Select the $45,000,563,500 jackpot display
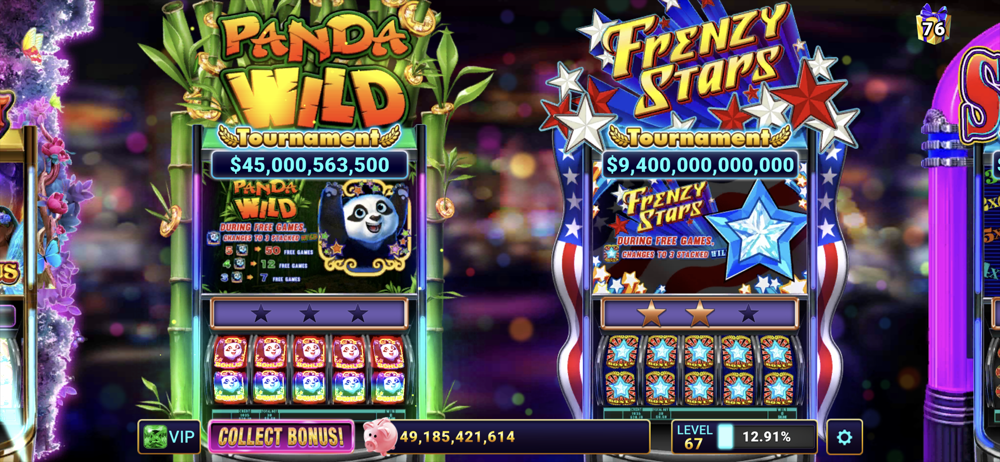The image size is (1000, 462). (310, 165)
